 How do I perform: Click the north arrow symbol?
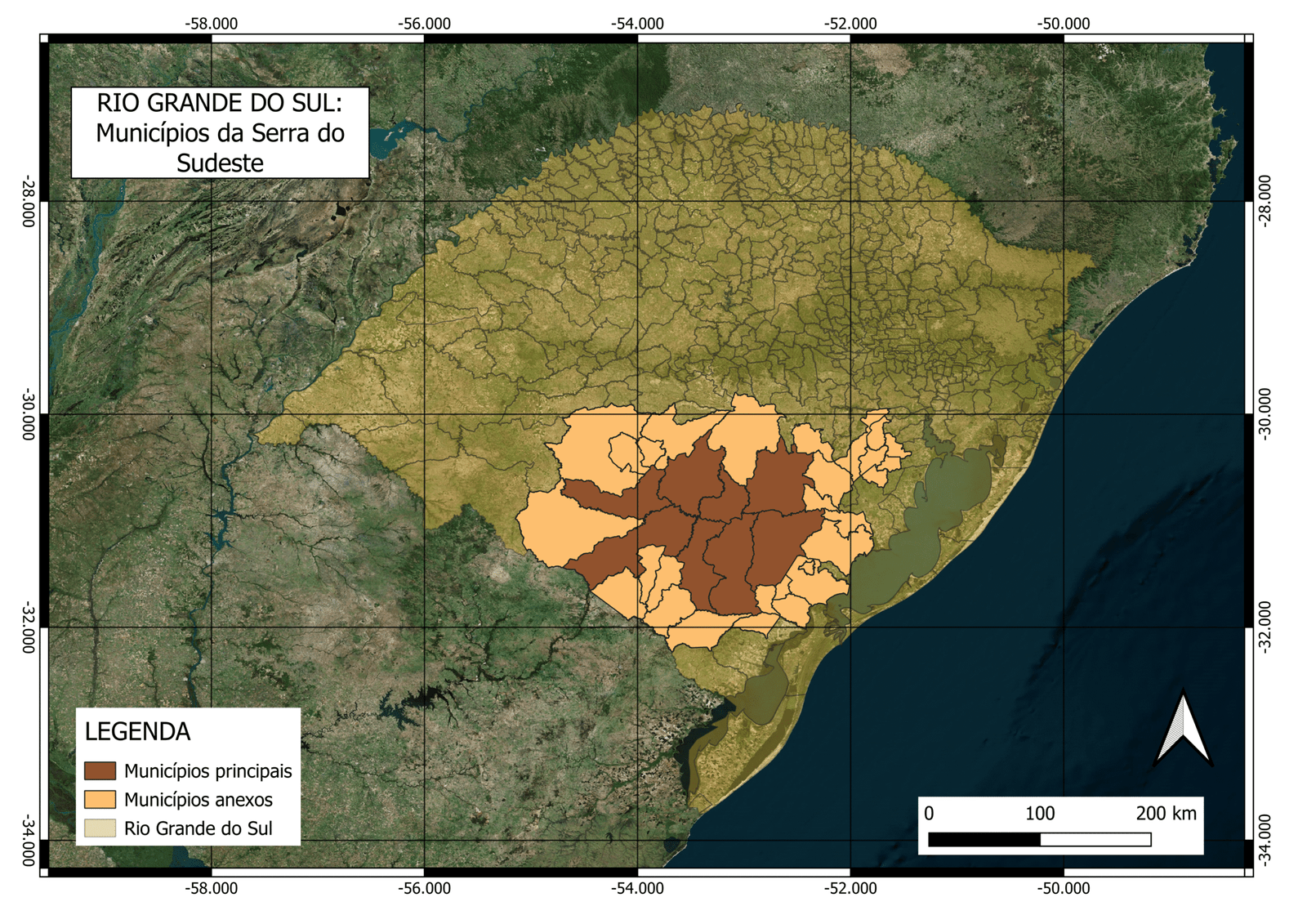pos(1183,728)
